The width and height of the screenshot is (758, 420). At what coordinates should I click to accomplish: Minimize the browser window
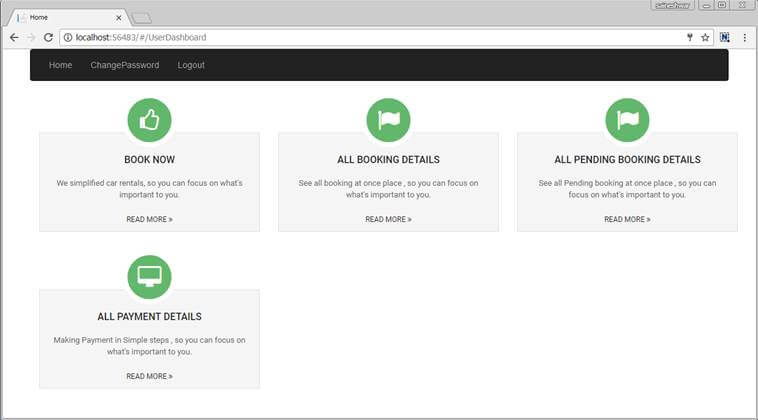click(706, 5)
